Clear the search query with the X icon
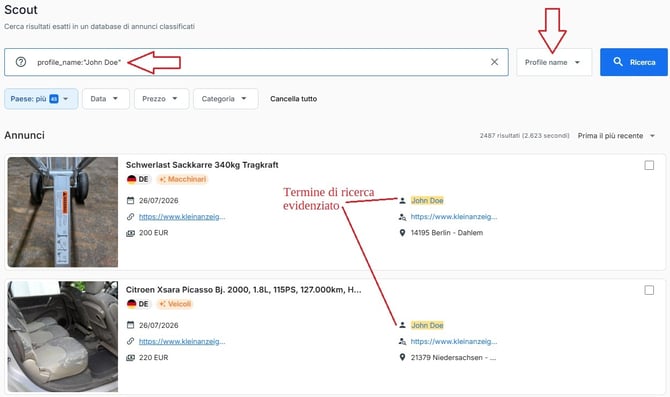Image resolution: width=670 pixels, height=397 pixels. click(x=494, y=62)
